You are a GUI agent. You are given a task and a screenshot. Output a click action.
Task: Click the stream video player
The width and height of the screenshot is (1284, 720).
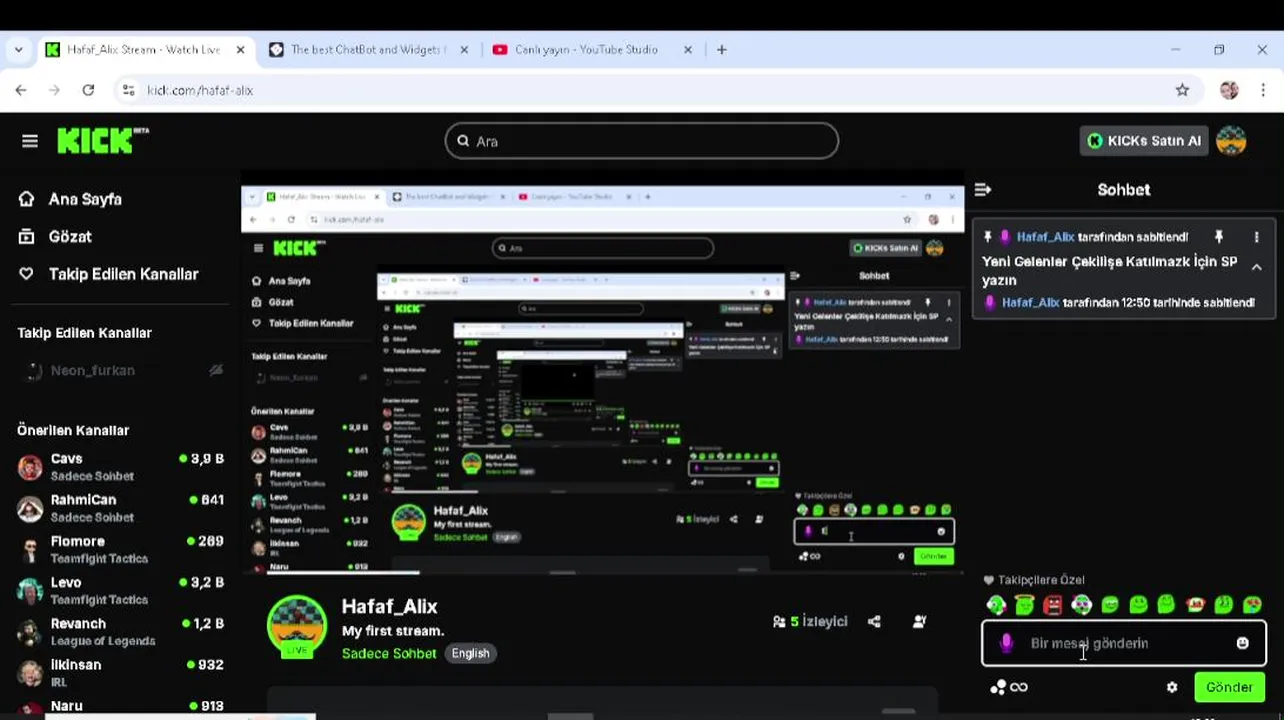(x=603, y=380)
